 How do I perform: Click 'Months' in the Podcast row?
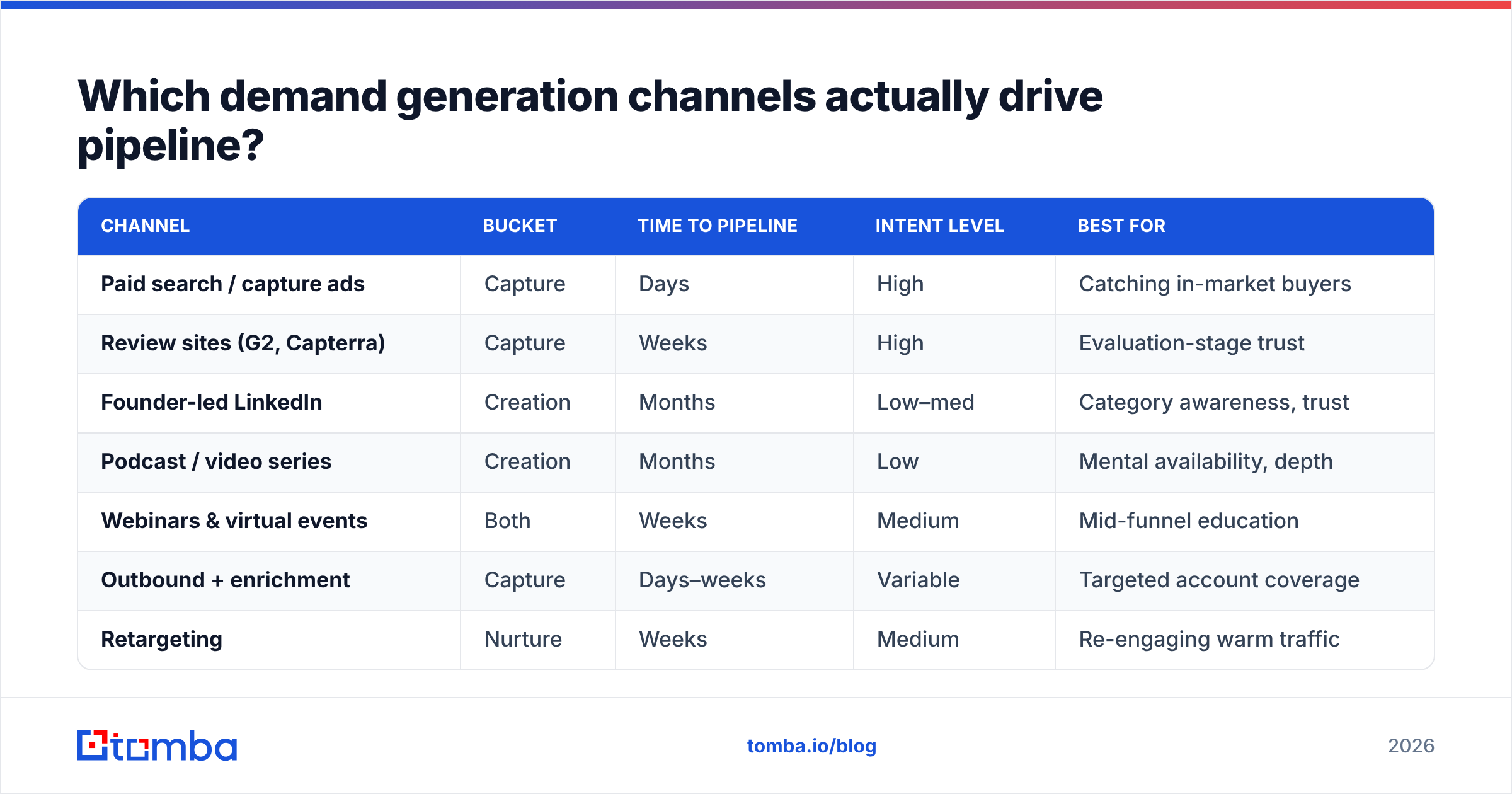[677, 461]
